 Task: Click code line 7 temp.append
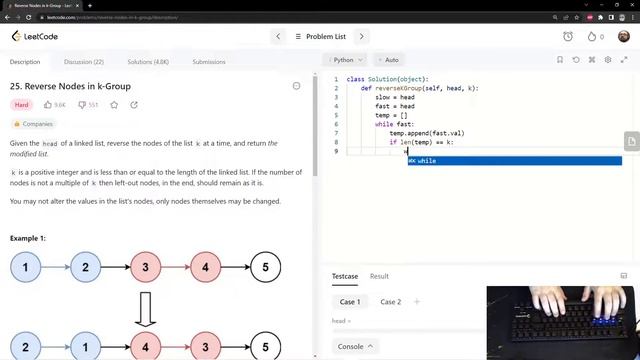(x=427, y=133)
